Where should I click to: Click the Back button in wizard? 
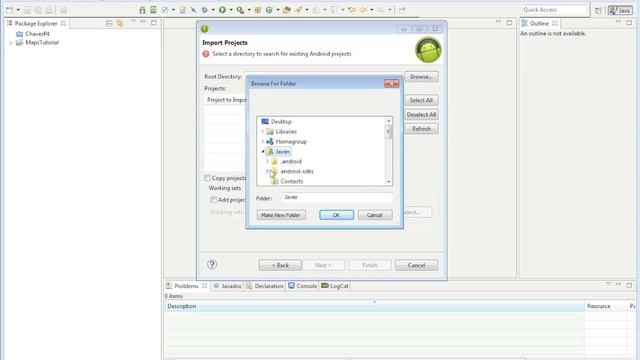pyautogui.click(x=280, y=265)
